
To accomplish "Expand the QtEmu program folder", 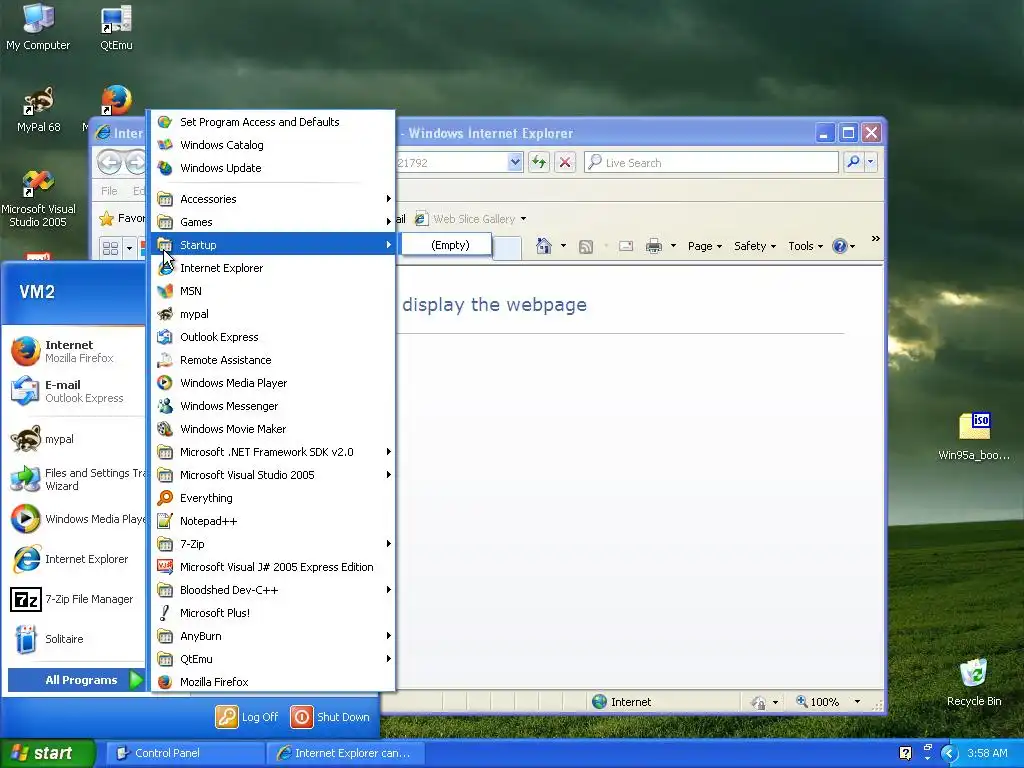I will coord(273,659).
